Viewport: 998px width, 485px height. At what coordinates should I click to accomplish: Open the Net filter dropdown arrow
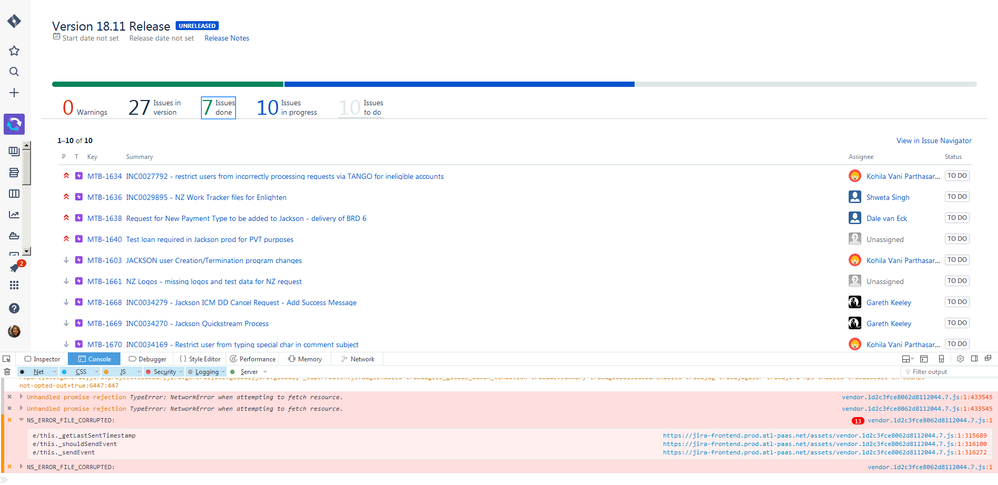[55, 371]
